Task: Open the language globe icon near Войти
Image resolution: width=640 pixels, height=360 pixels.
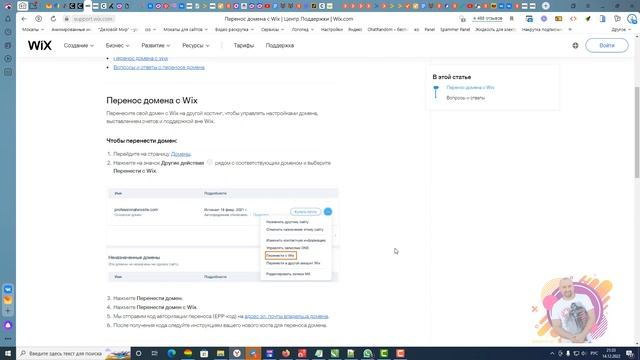Action: tap(575, 45)
